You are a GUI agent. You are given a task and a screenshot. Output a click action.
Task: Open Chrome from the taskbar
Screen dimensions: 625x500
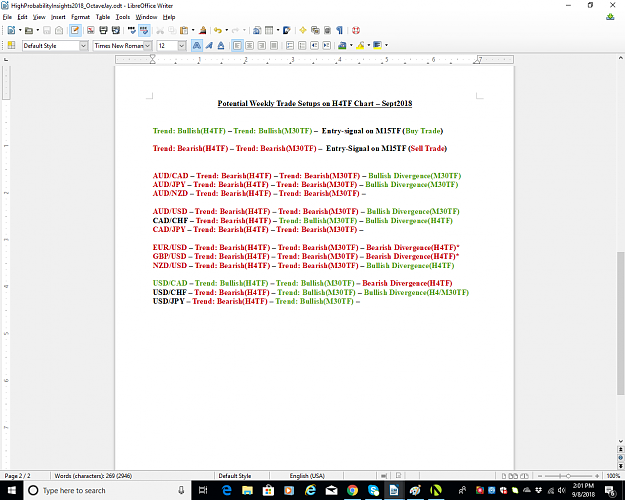[x=352, y=490]
